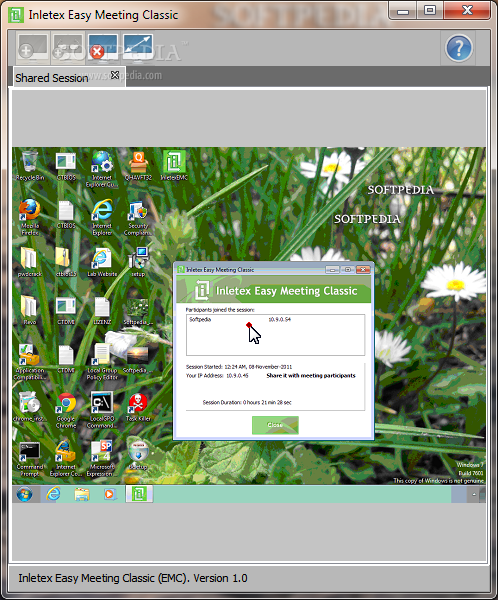Viewport: 498px width, 600px height.
Task: Select the ctbios15 zipped folder icon
Action: [x=66, y=262]
